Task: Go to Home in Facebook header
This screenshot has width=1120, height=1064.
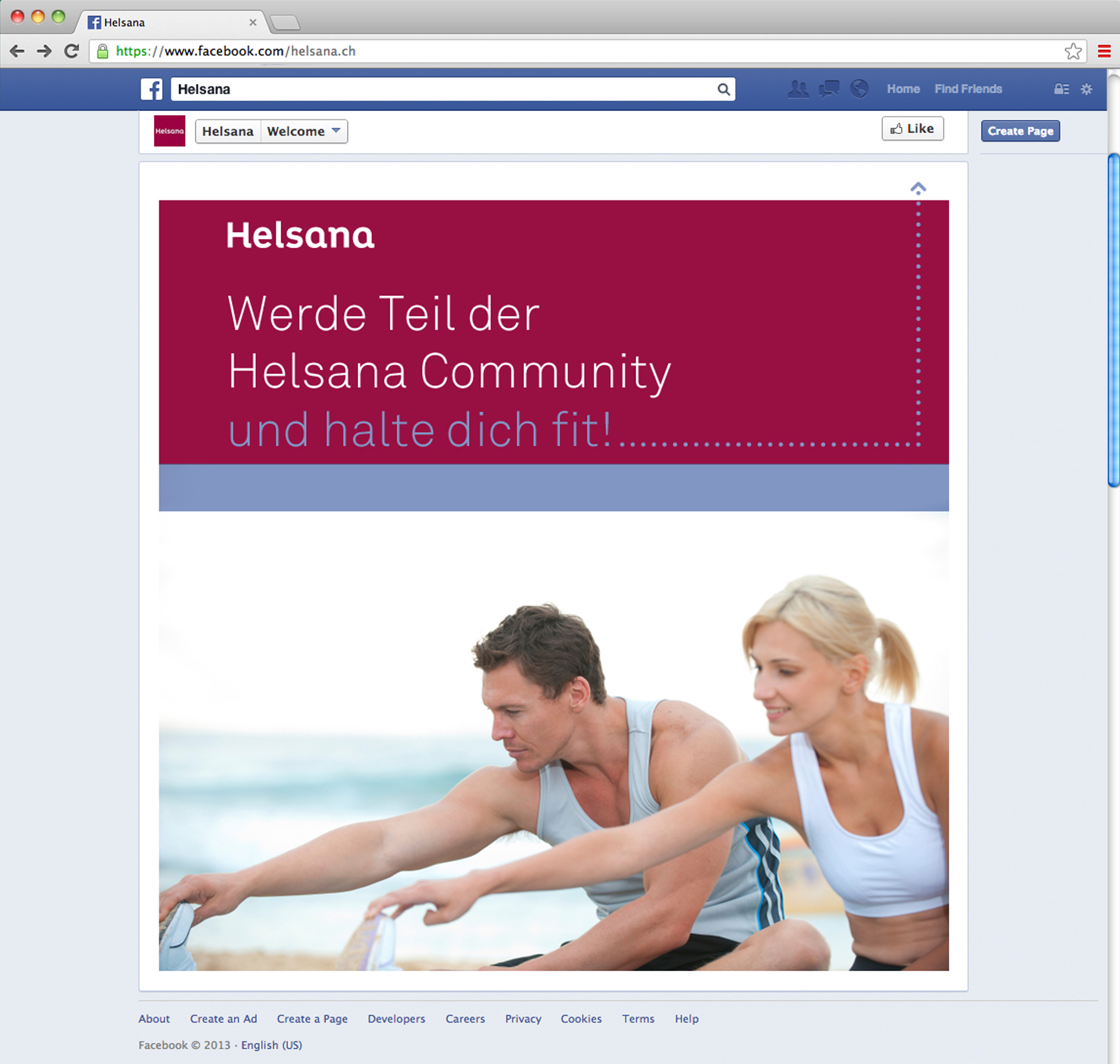Action: pos(903,89)
